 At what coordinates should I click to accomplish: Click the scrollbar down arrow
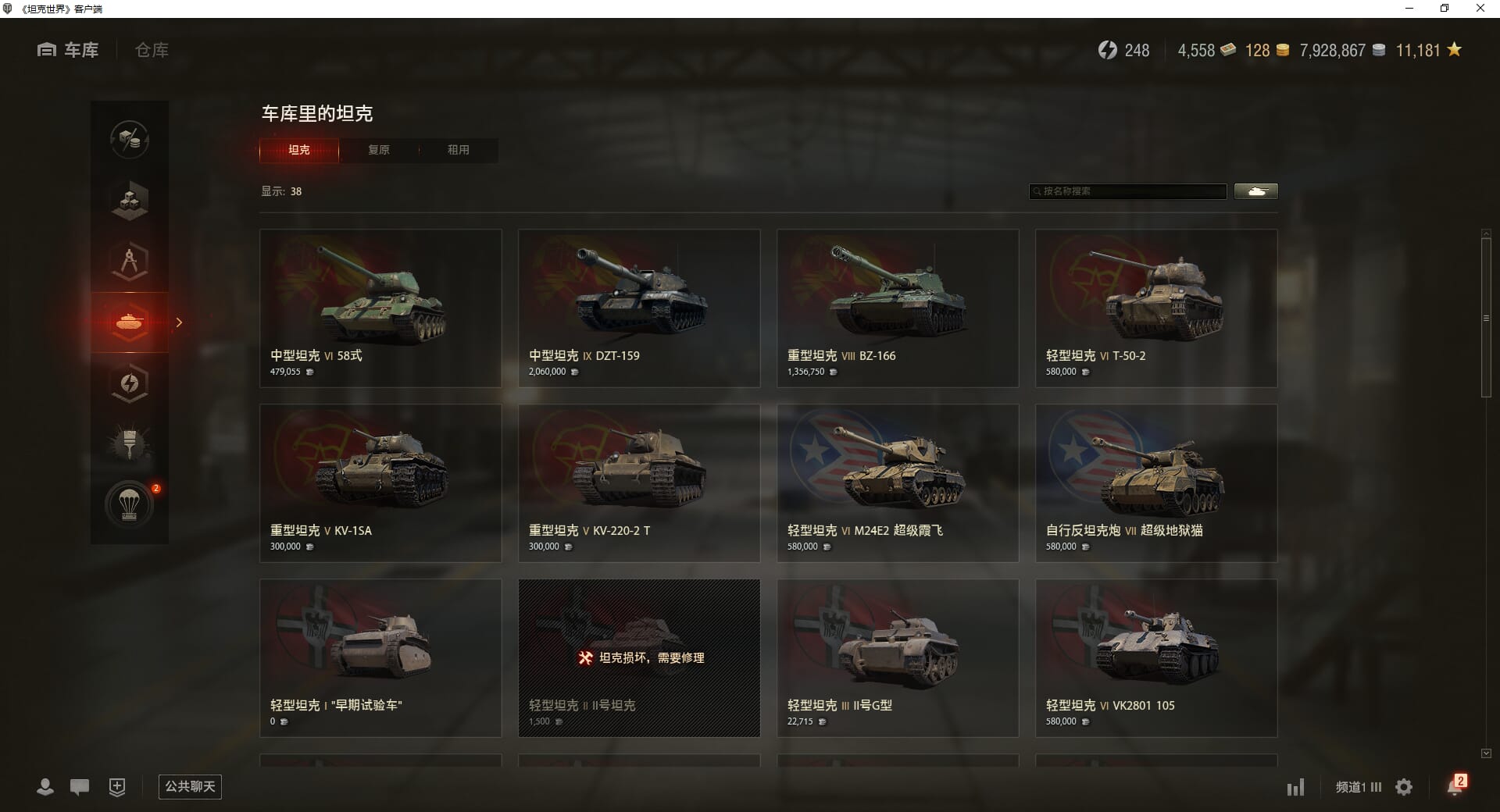pyautogui.click(x=1486, y=753)
